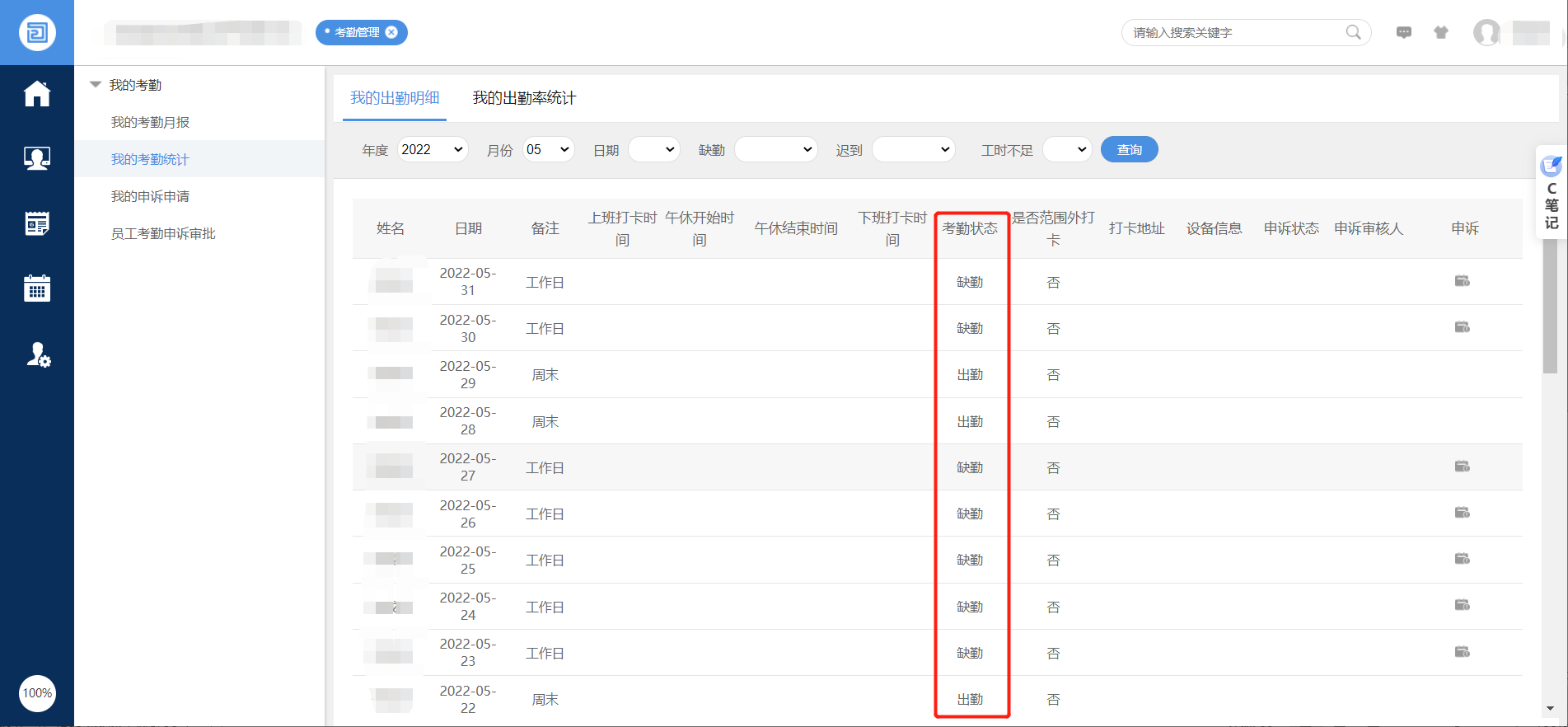
Task: Select the 我的出勤明细 tab
Action: tap(395, 98)
